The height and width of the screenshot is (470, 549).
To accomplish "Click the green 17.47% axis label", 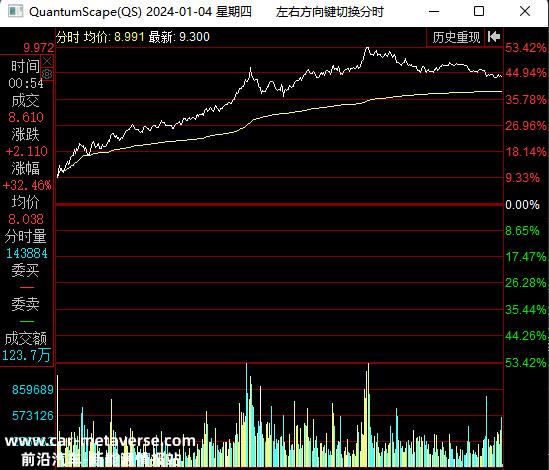I will 526,257.
